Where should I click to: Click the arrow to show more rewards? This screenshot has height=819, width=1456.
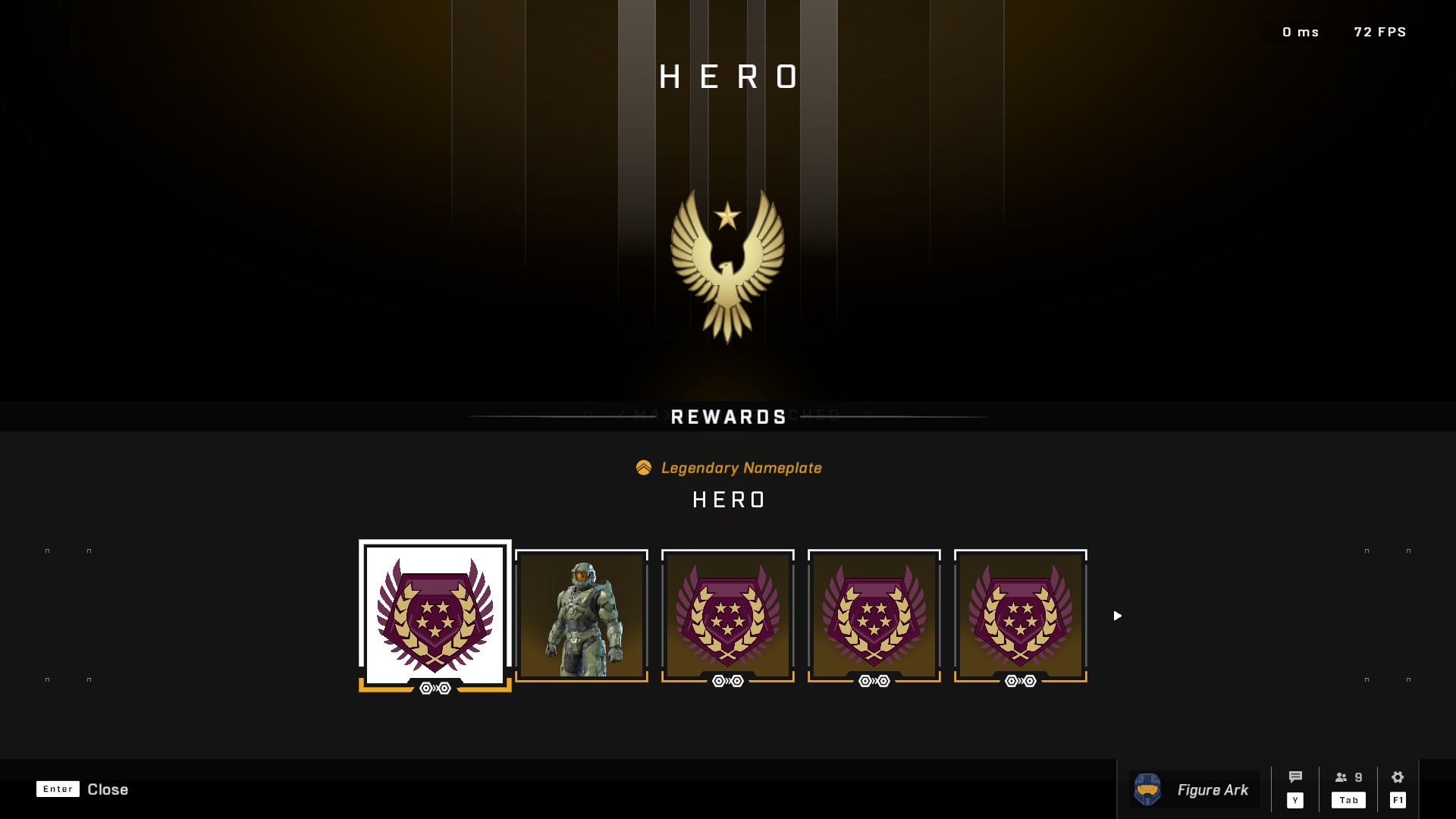pyautogui.click(x=1117, y=616)
